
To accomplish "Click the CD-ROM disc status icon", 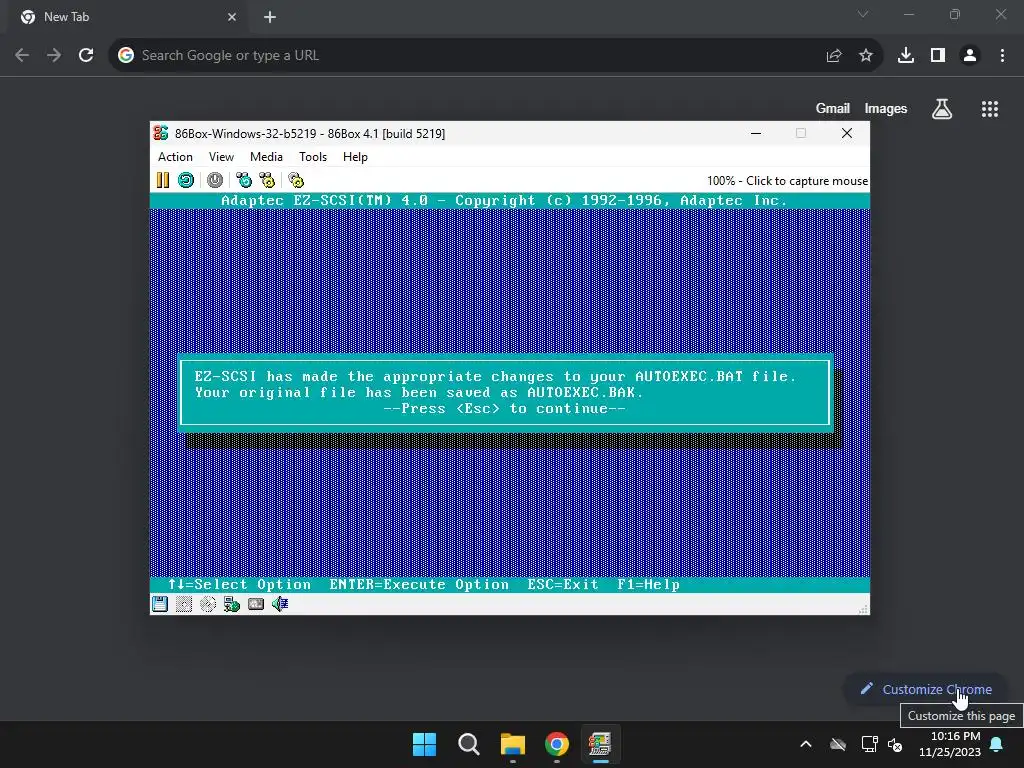I will click(208, 604).
